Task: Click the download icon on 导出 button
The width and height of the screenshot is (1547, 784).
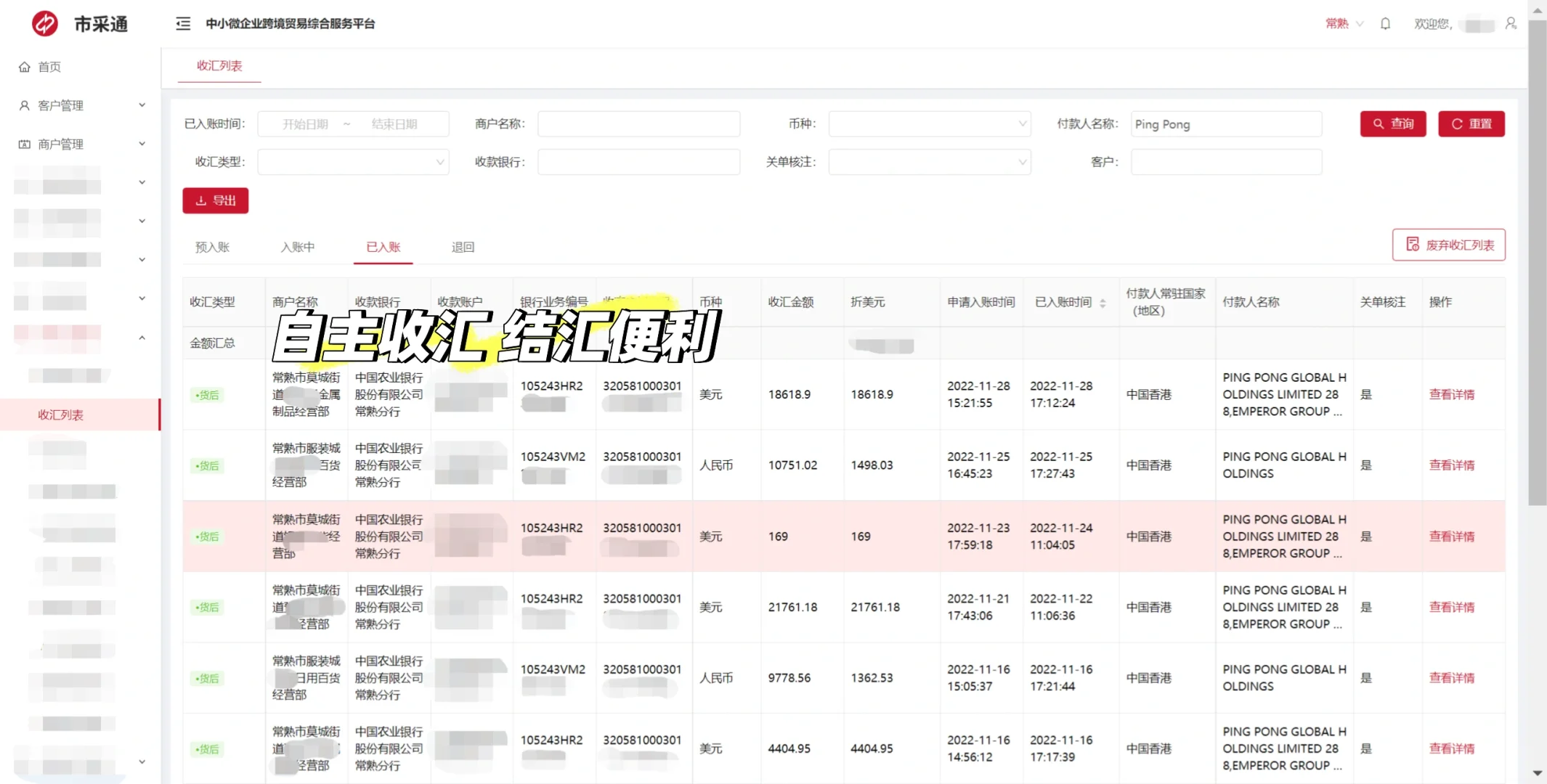Action: [202, 200]
